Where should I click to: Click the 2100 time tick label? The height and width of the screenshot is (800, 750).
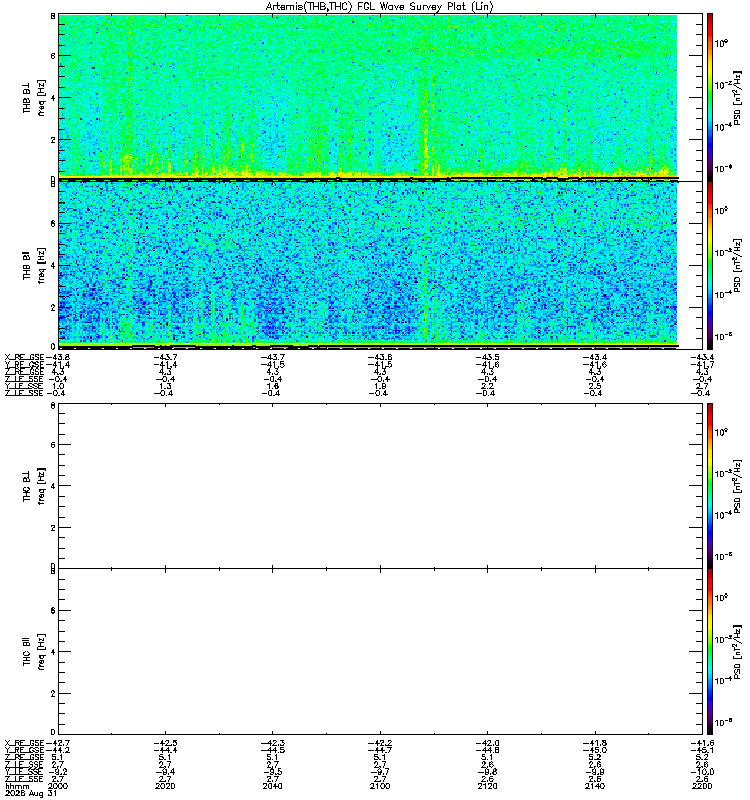click(380, 786)
